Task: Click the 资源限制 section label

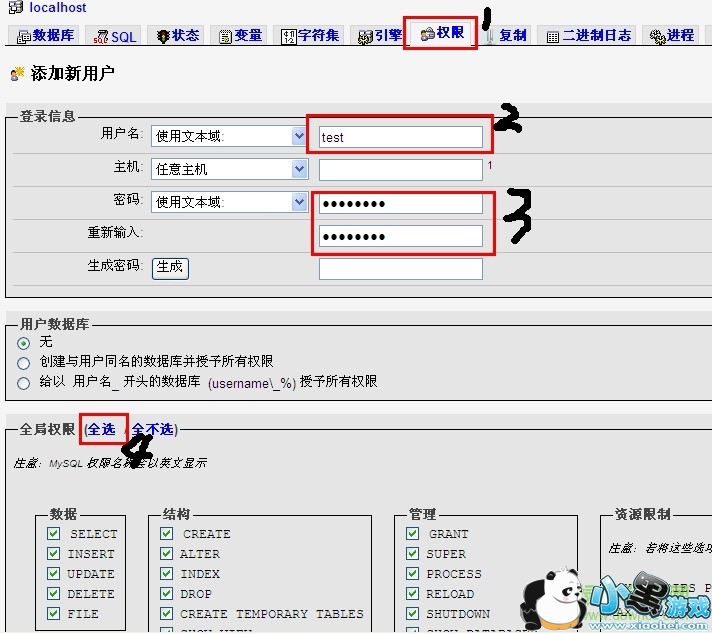Action: pyautogui.click(x=642, y=514)
